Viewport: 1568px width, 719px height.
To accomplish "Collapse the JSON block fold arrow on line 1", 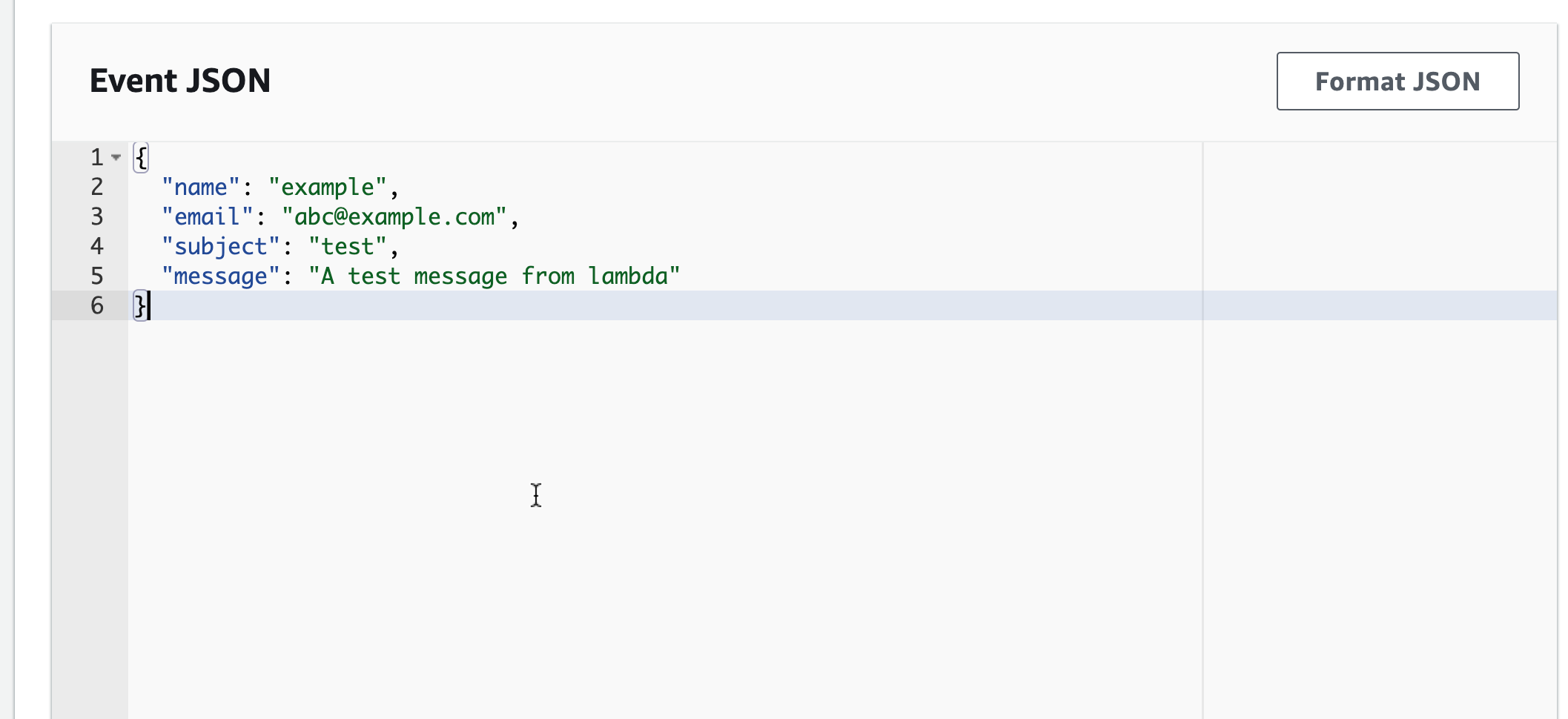I will (x=116, y=157).
